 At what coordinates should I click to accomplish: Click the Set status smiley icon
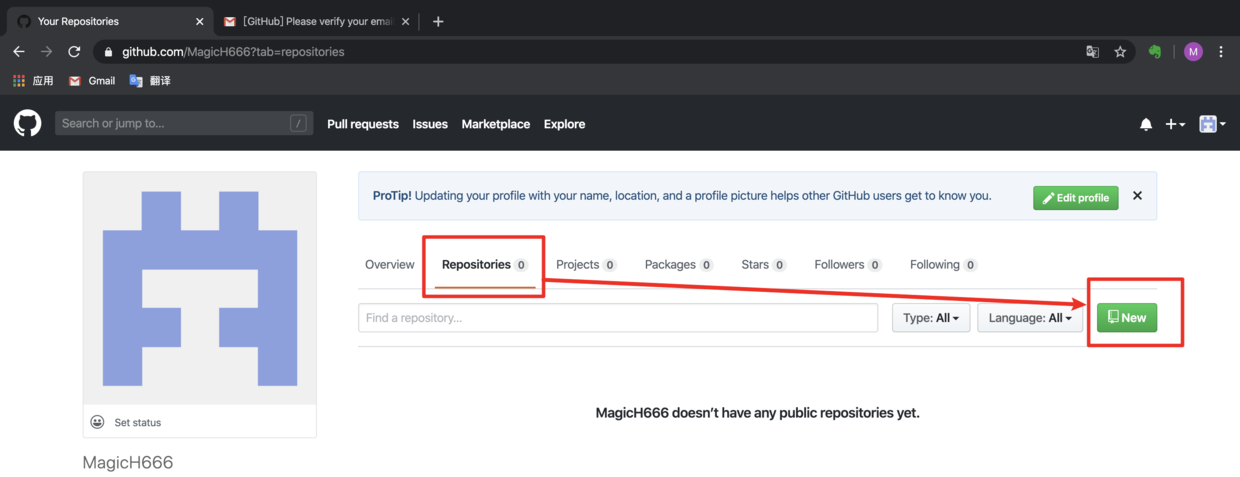pyautogui.click(x=97, y=422)
